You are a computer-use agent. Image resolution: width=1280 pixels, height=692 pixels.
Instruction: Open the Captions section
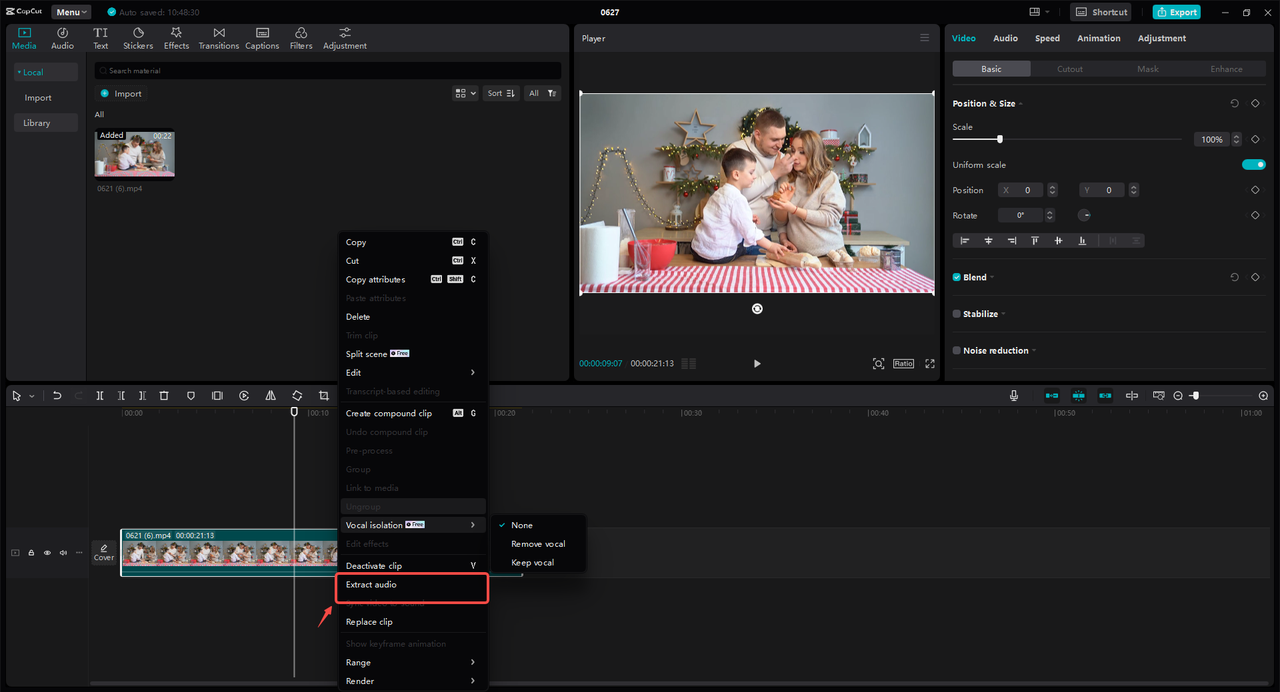tap(262, 38)
